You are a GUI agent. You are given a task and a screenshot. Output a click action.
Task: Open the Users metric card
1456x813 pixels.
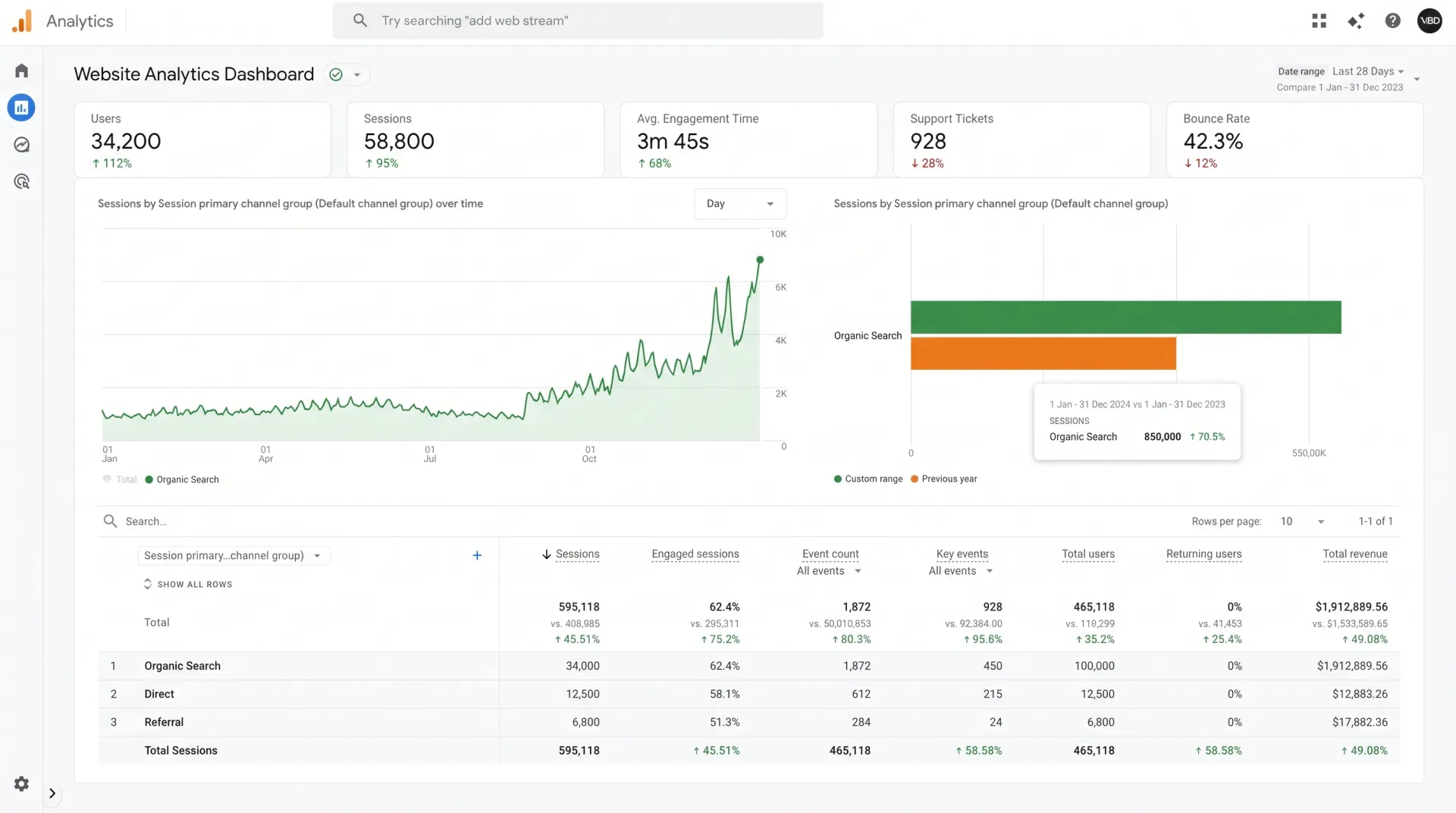(x=202, y=140)
